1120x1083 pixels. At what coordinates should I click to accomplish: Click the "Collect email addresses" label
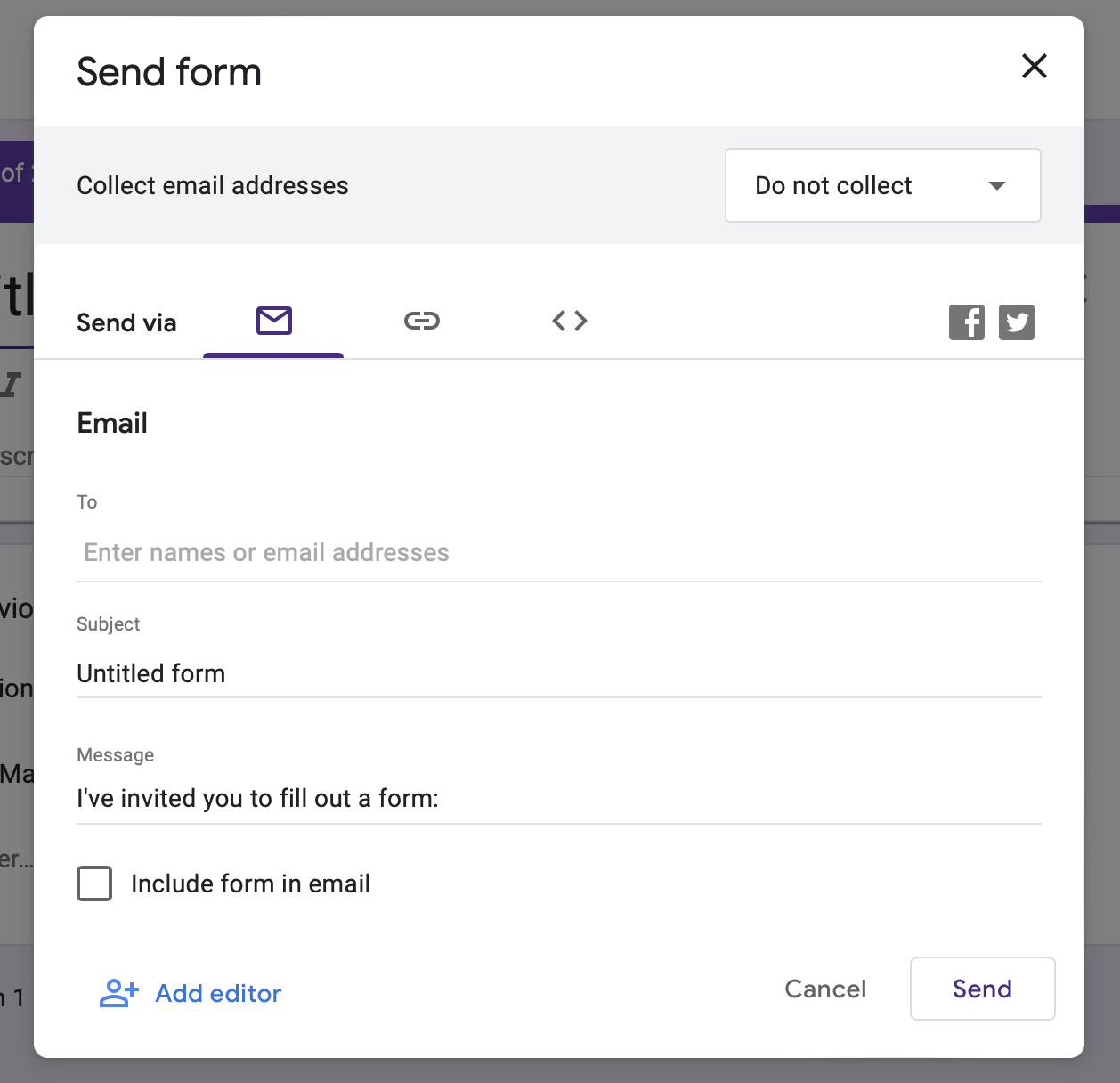coord(213,185)
